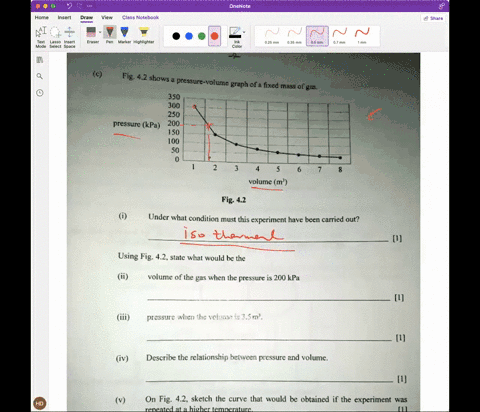
Task: Expand the Ink Color dropdown arrow
Action: tap(244, 32)
